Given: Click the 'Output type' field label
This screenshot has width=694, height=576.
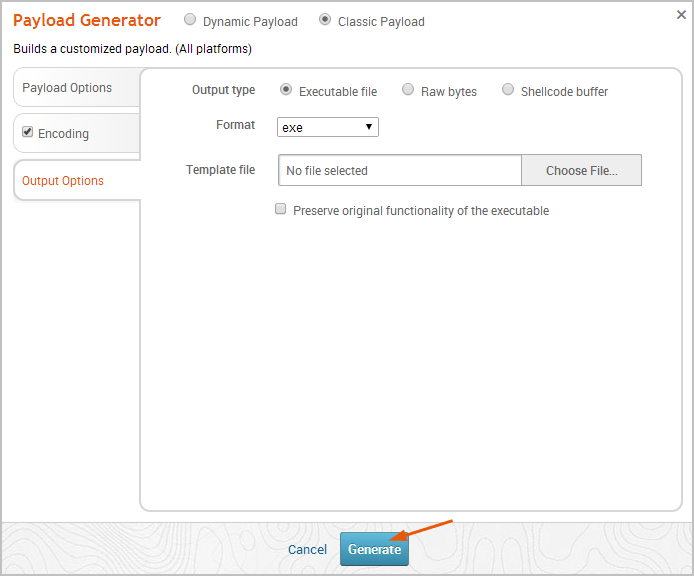Looking at the screenshot, I should pos(223,90).
